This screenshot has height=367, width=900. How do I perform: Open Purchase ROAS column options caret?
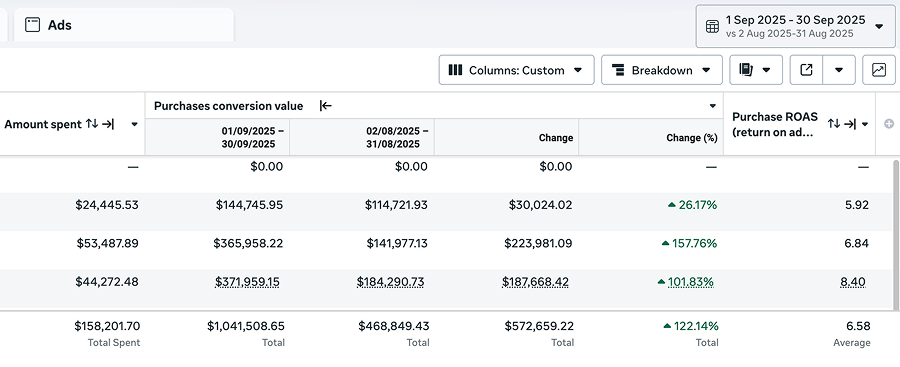click(x=864, y=124)
